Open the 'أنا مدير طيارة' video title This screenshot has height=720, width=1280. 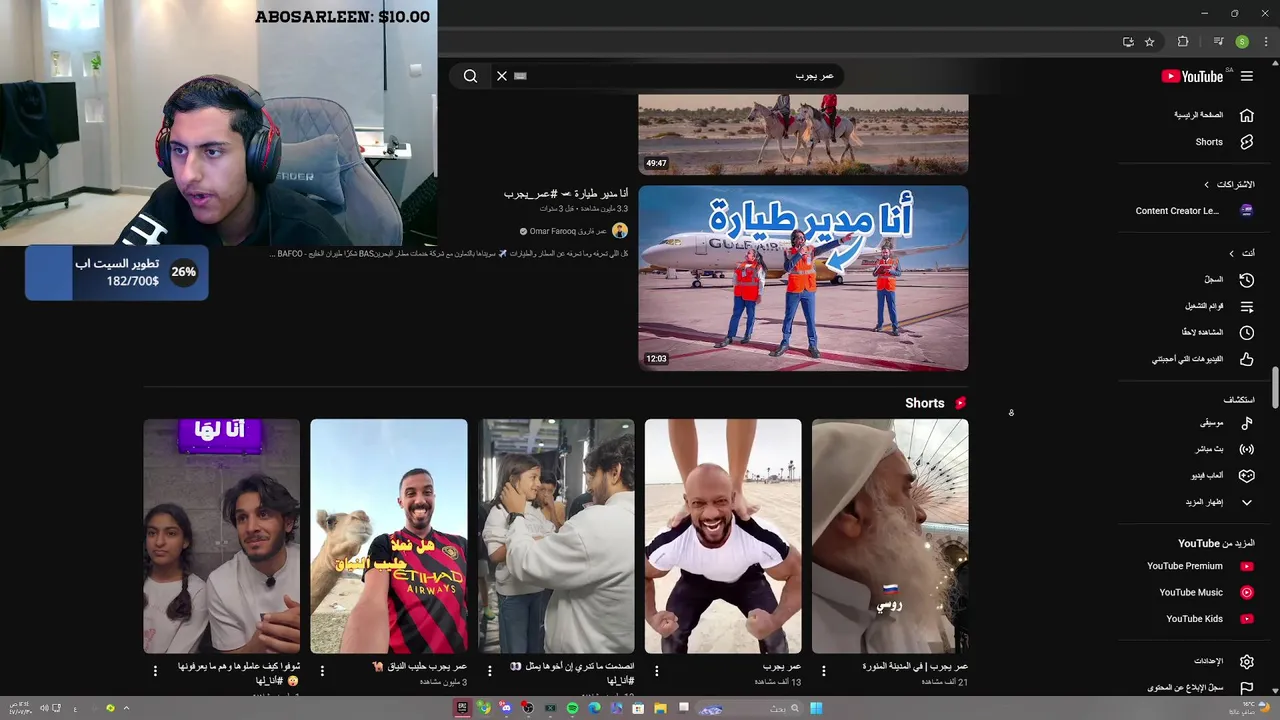(x=566, y=193)
